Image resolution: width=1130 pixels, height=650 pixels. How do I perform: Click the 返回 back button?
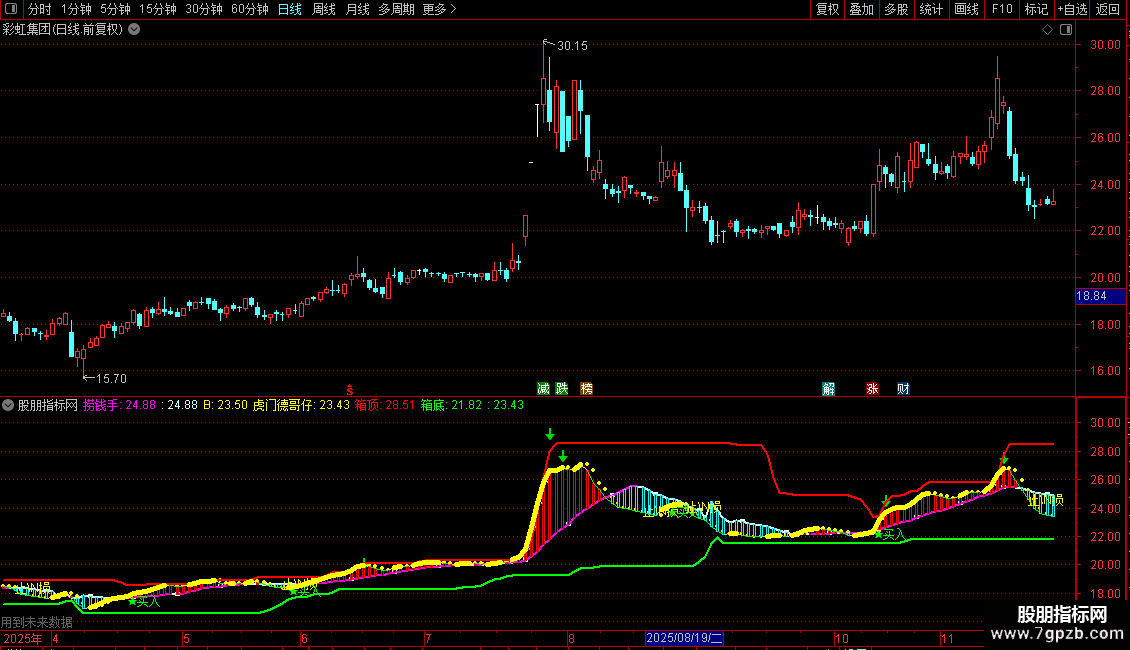click(x=1108, y=9)
